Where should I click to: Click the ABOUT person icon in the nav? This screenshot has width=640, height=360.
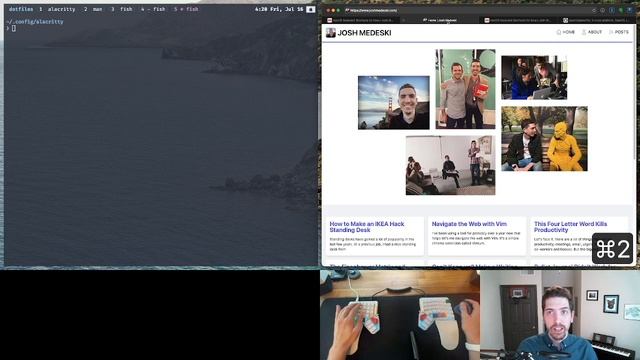pos(584,32)
